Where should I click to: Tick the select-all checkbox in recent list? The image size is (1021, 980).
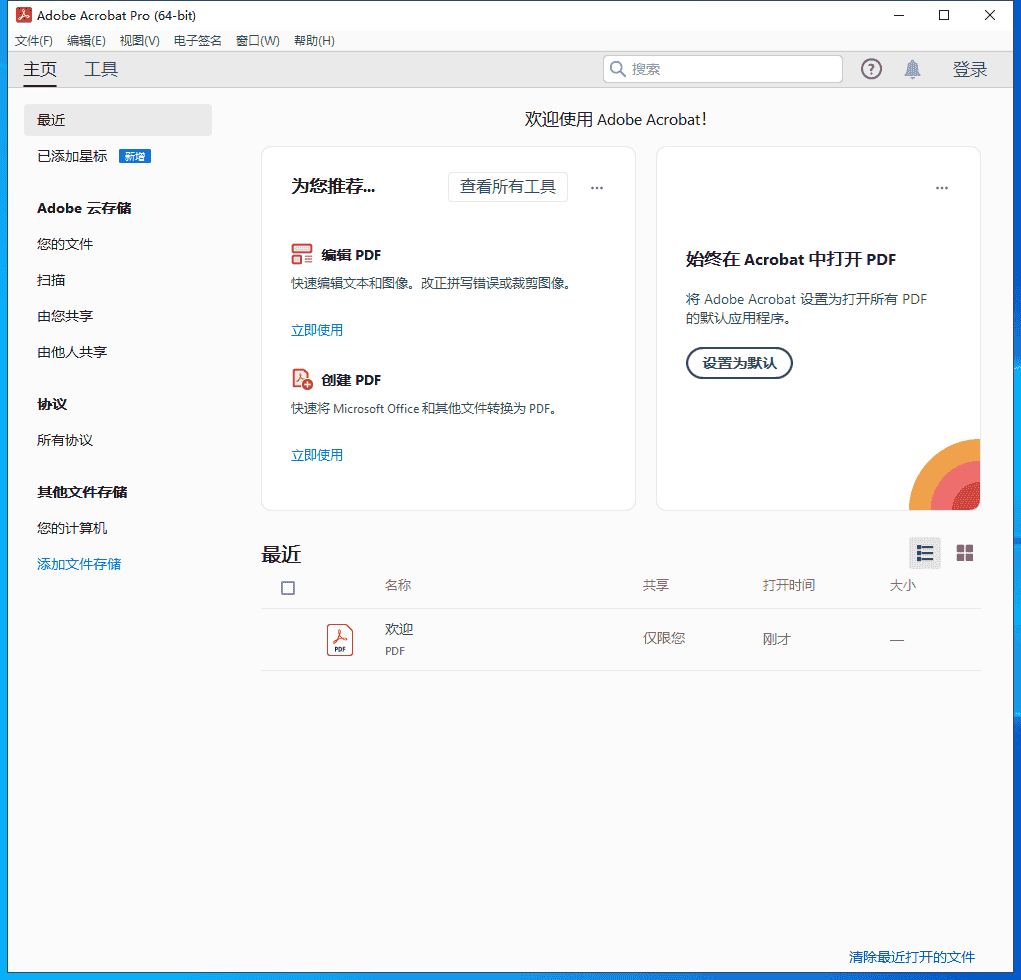(x=288, y=588)
